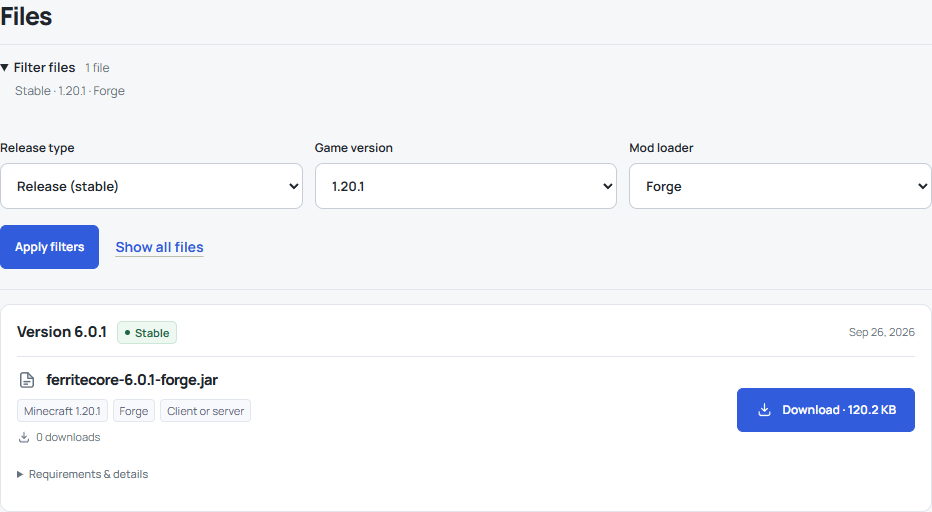This screenshot has width=932, height=512.
Task: Open the Mod loader dropdown showing Forge
Action: (x=780, y=186)
